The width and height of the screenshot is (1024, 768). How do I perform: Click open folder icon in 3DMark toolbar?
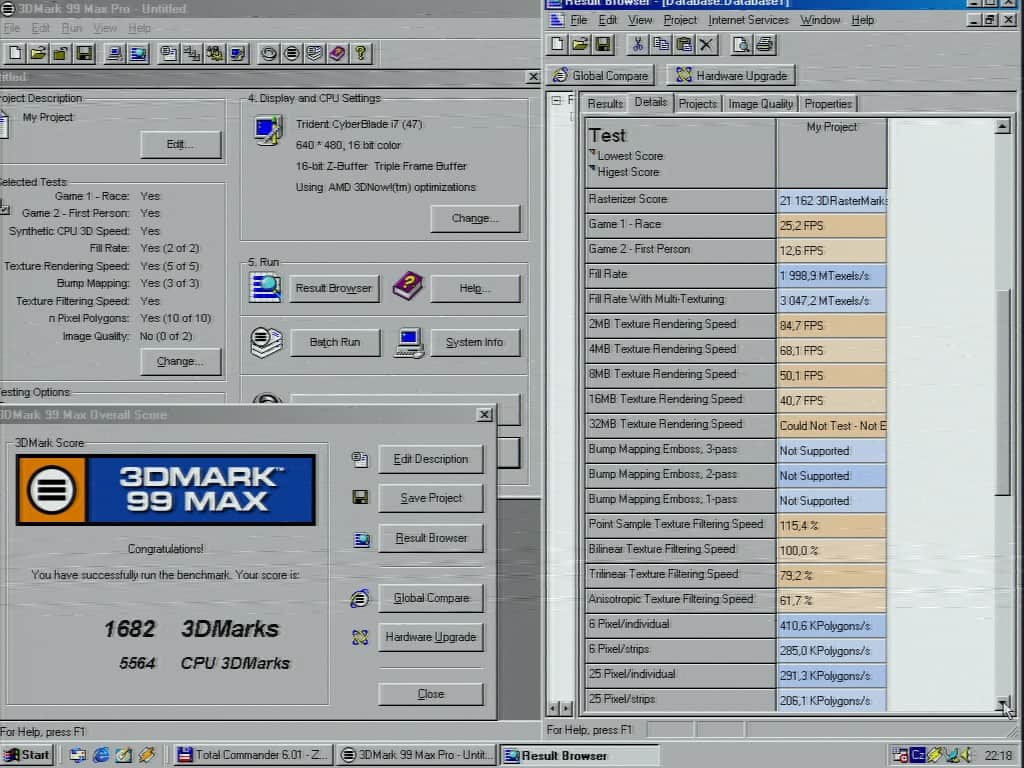click(38, 54)
